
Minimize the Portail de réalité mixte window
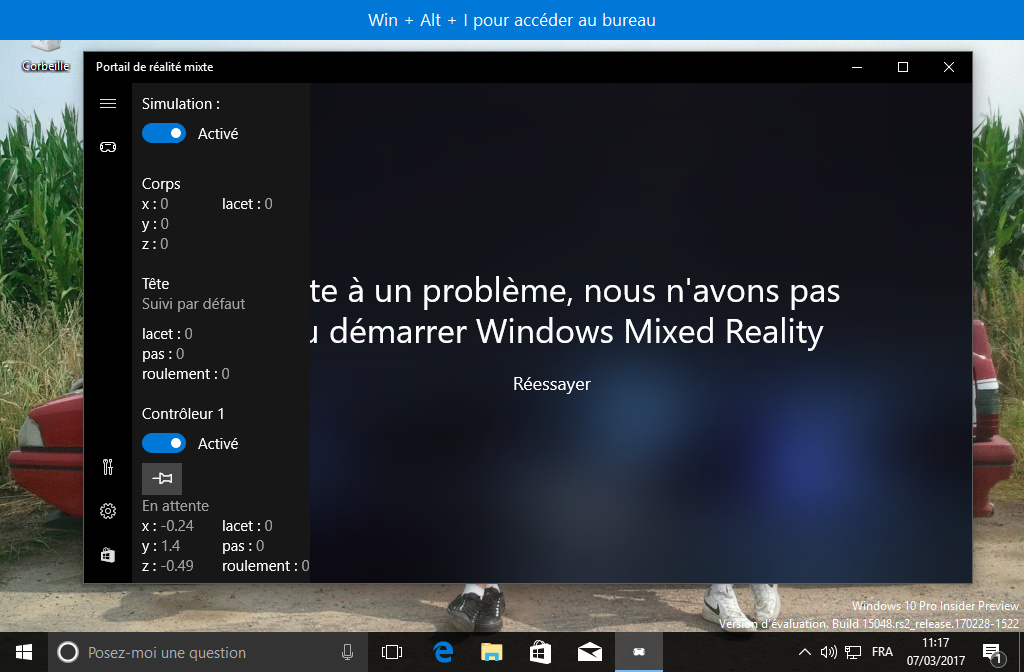[x=857, y=67]
